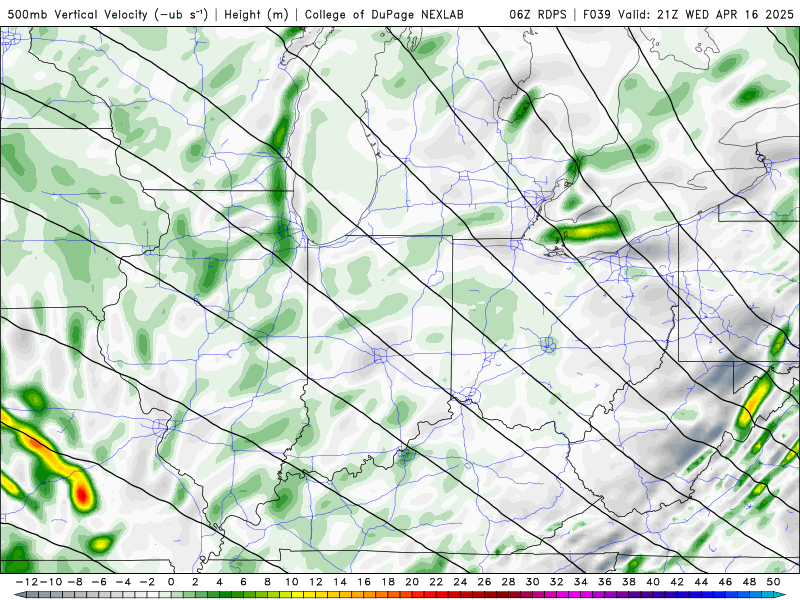Click the '30' value on the color scale
This screenshot has height=600, width=800.
(x=533, y=582)
